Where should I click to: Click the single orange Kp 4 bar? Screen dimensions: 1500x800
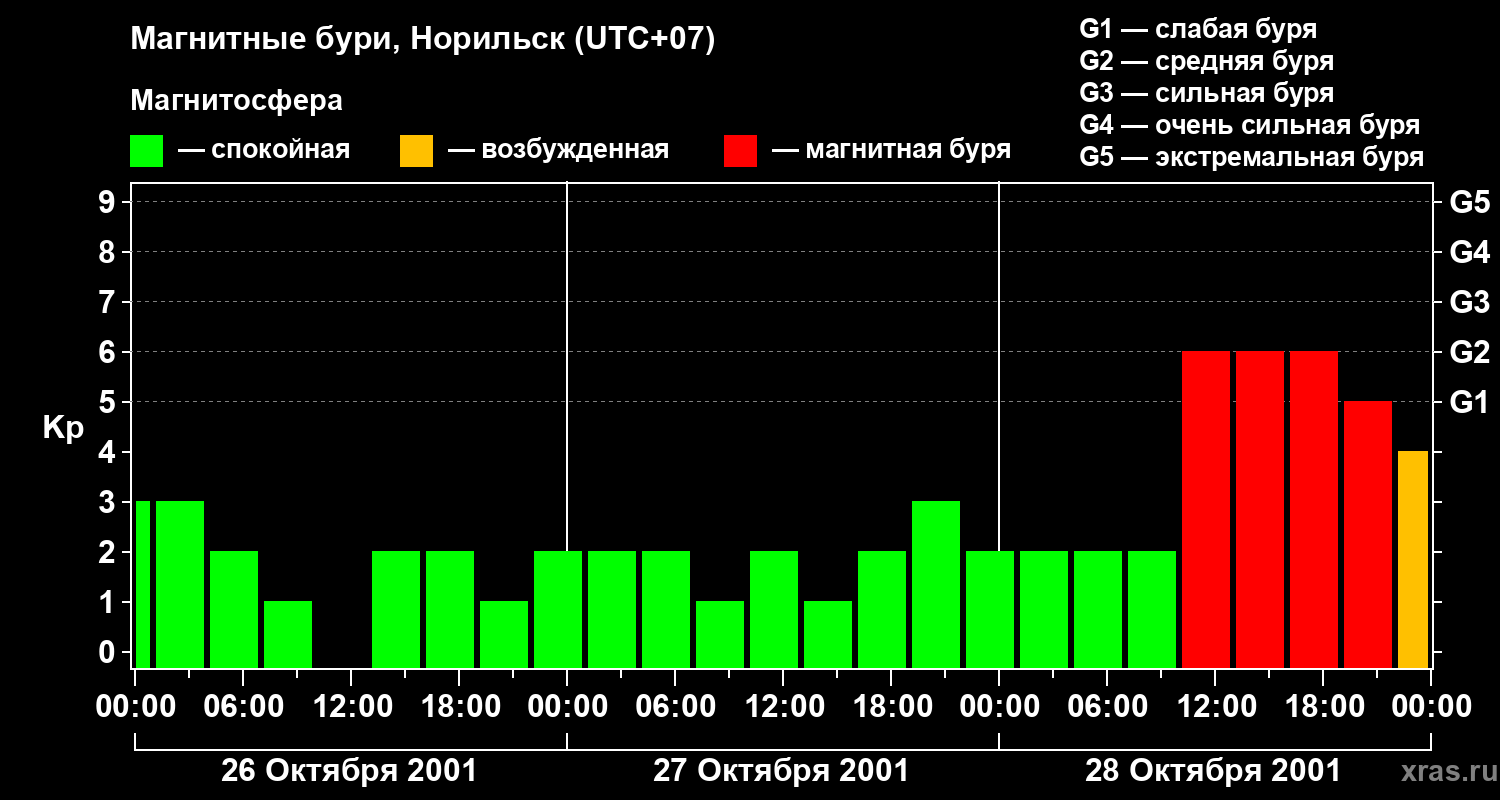tap(1413, 559)
